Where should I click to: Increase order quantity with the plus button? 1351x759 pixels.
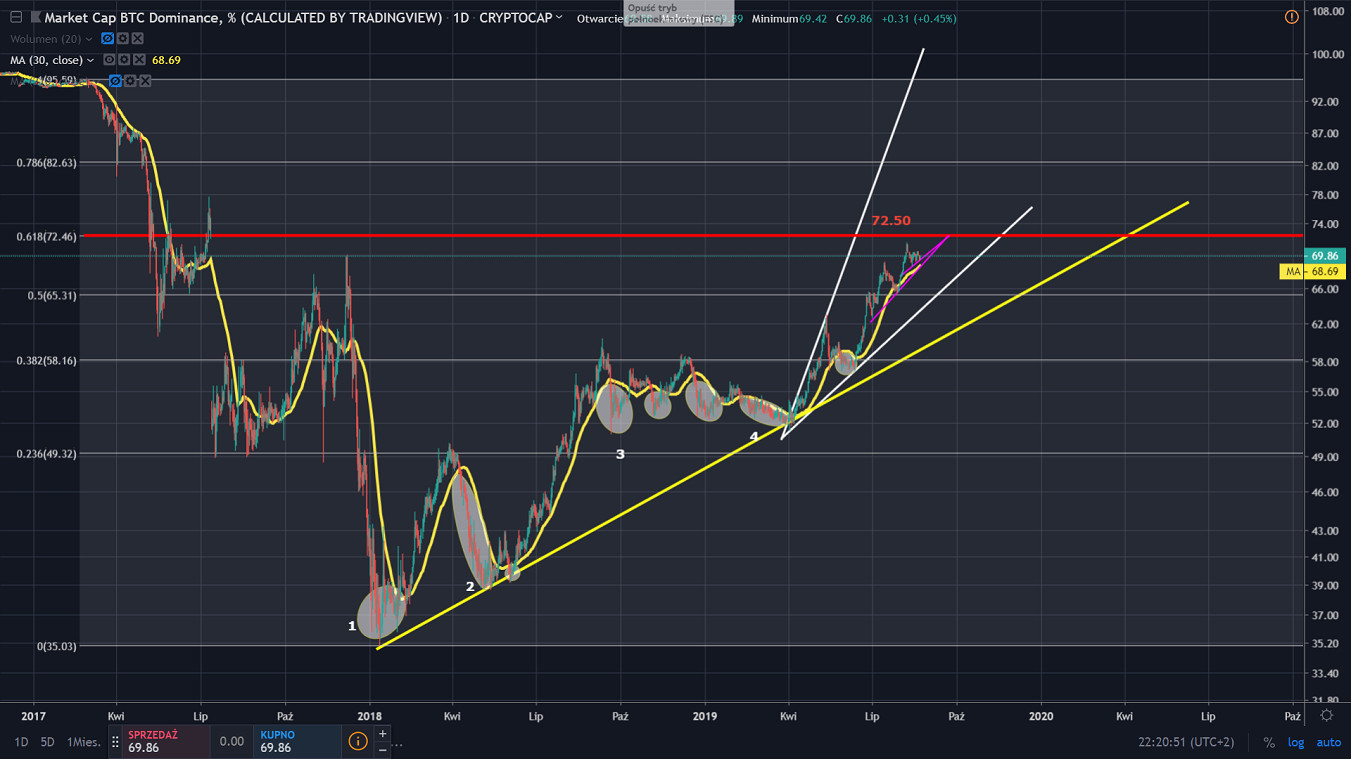coord(383,735)
